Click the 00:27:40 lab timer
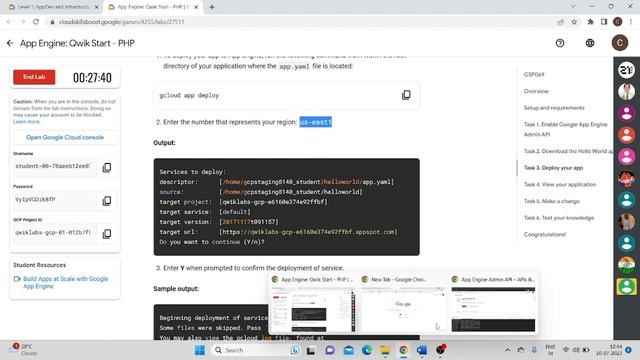 92,78
